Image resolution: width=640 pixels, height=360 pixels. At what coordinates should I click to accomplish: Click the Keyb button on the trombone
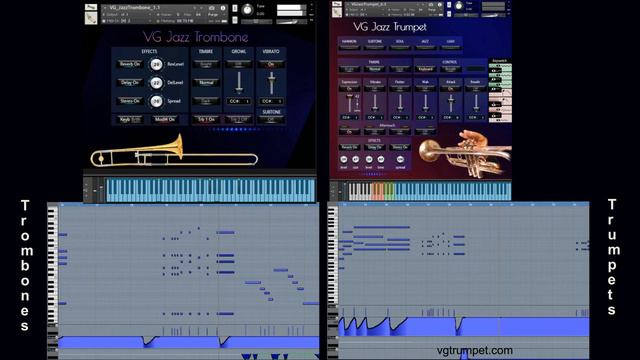click(130, 119)
